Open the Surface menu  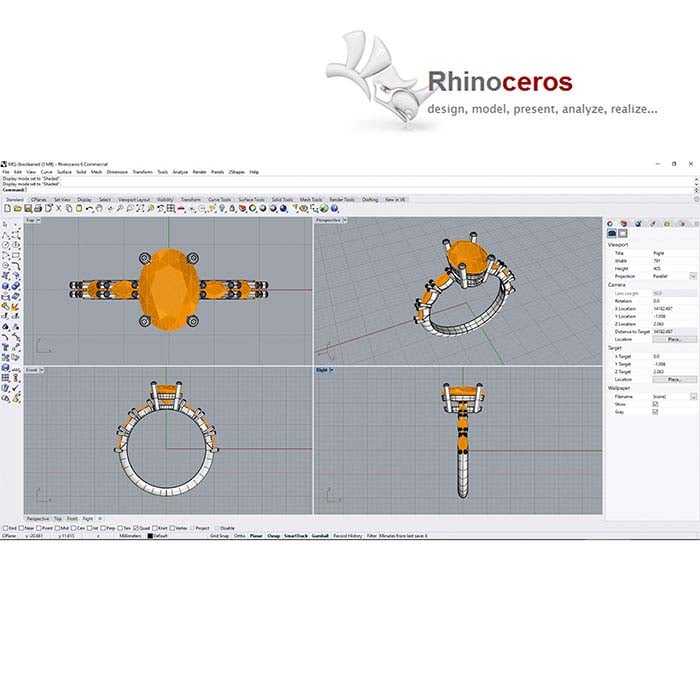64,172
